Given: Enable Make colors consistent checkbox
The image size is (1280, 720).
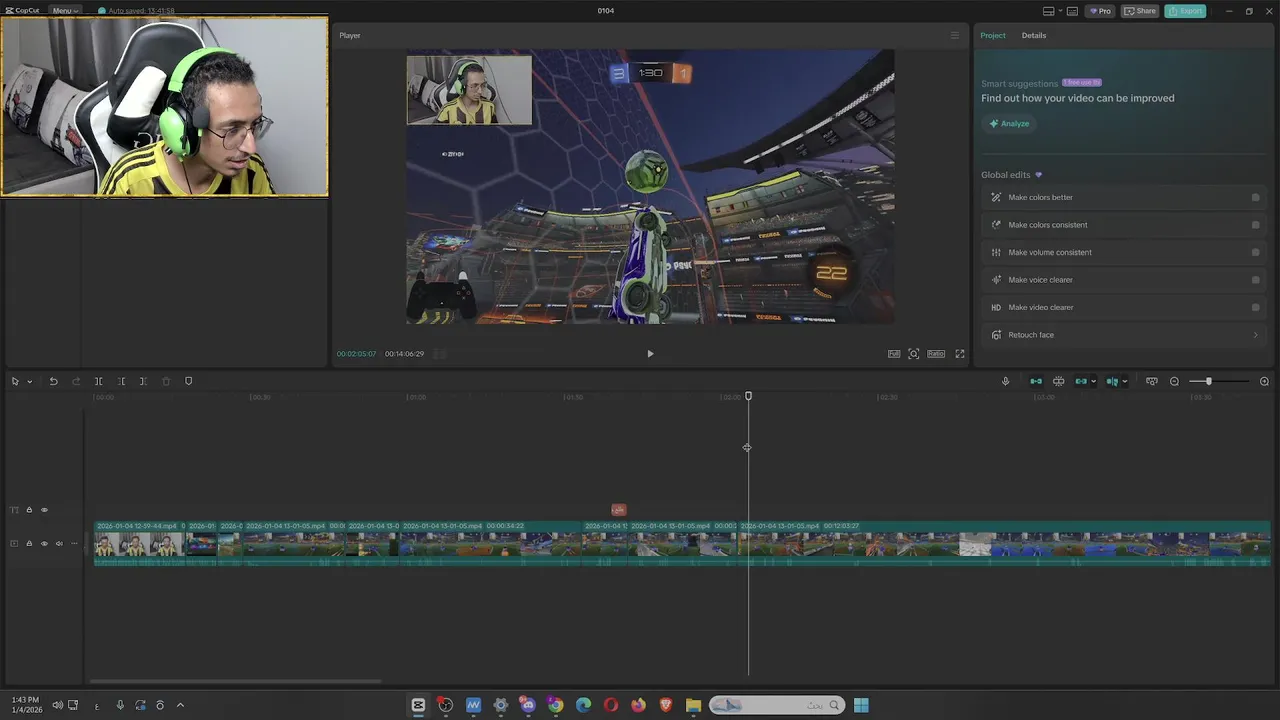Looking at the screenshot, I should click(1256, 225).
